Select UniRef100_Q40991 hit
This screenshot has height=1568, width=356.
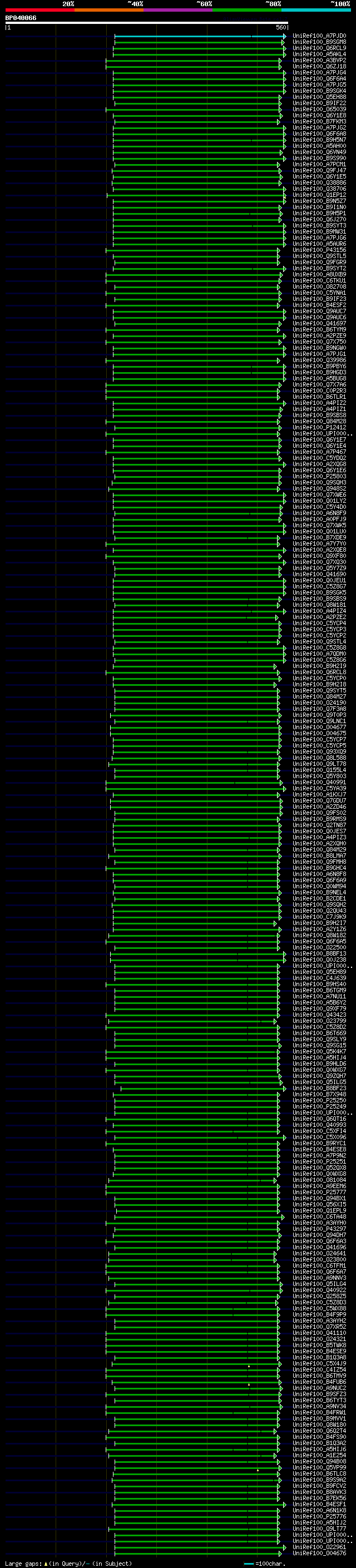tap(319, 782)
